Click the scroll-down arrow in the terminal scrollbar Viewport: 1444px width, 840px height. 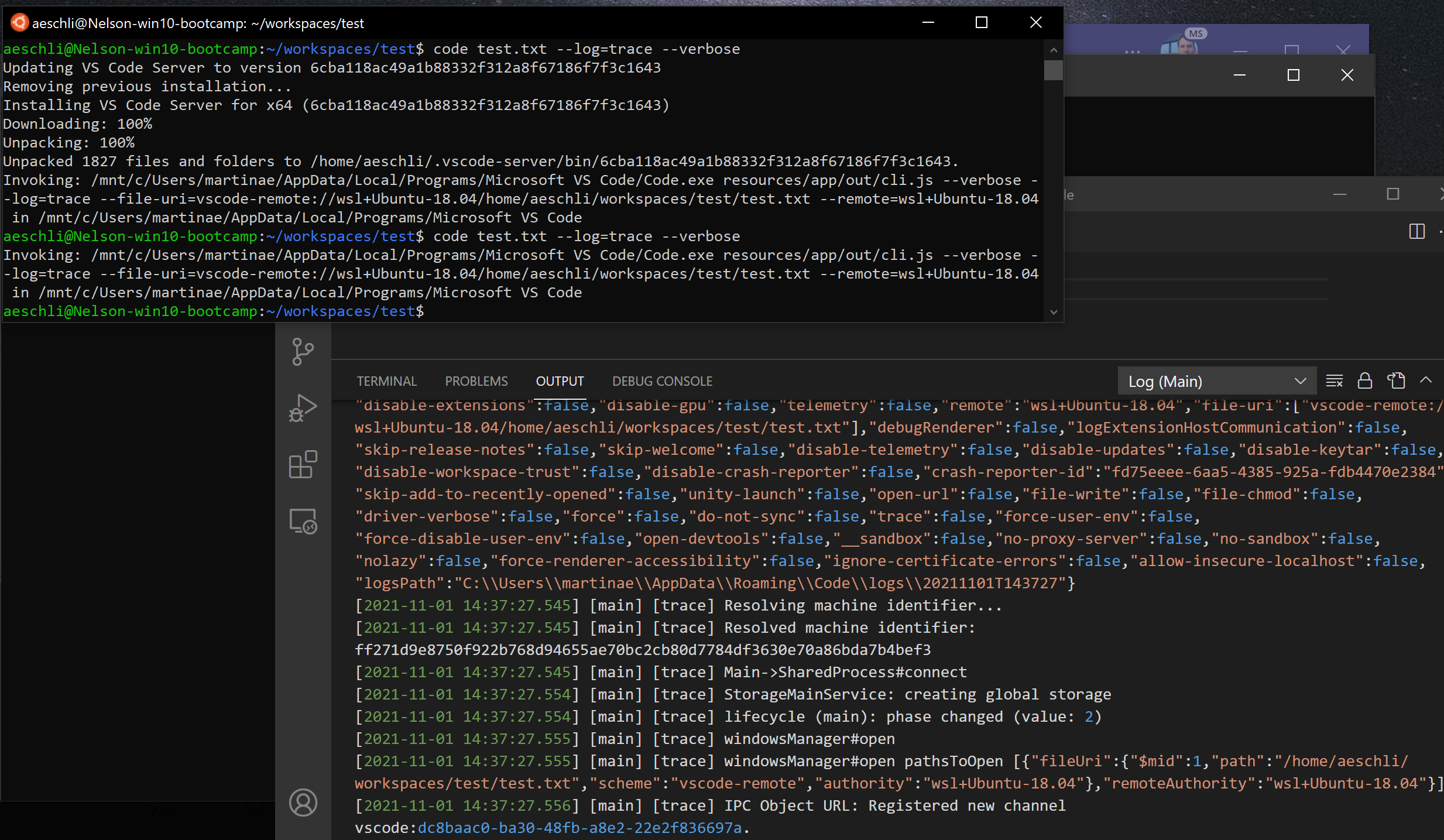point(1052,312)
